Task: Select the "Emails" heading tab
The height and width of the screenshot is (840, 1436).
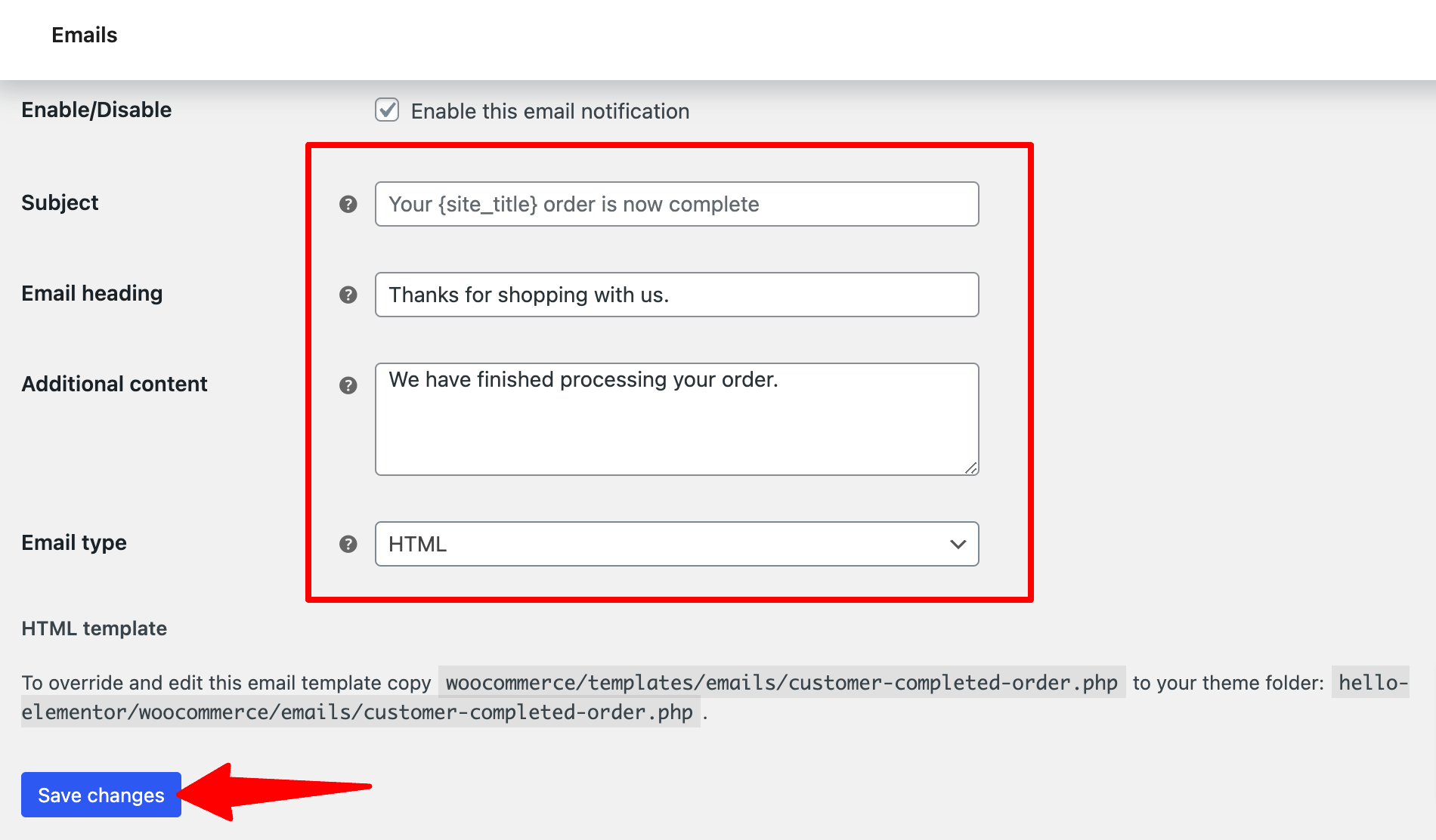Action: click(84, 34)
